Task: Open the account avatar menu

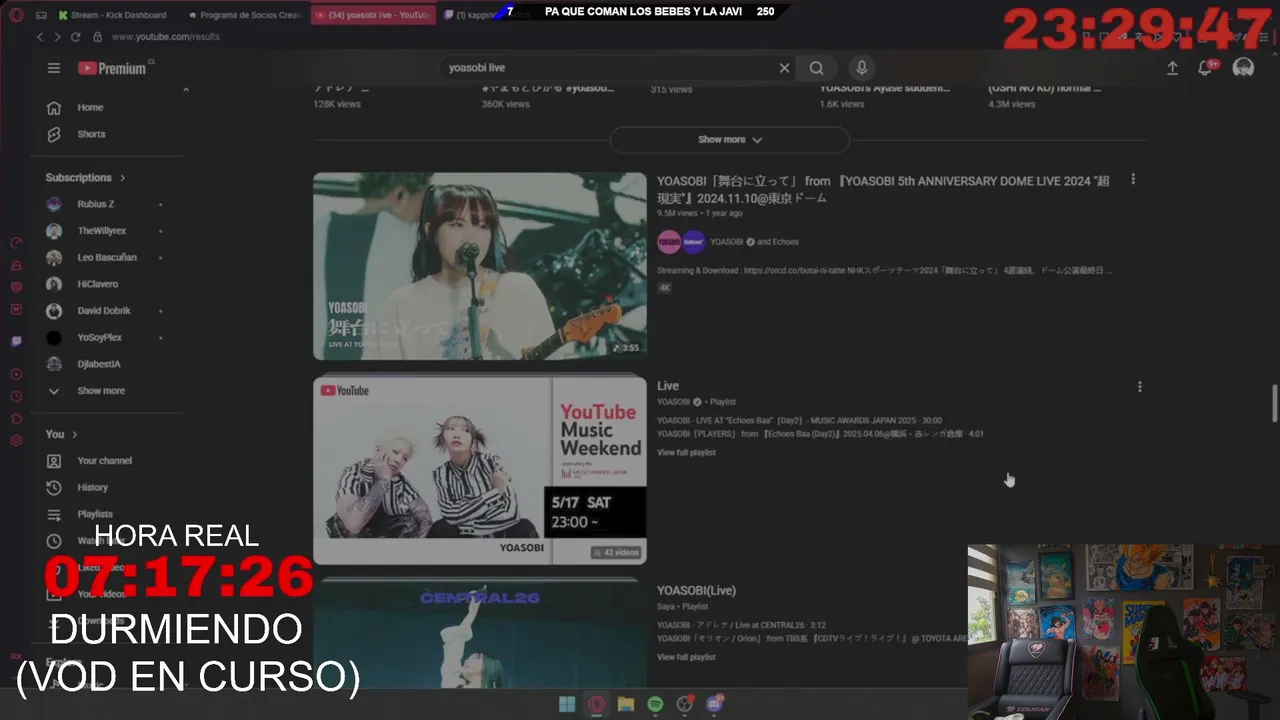Action: [x=1243, y=67]
